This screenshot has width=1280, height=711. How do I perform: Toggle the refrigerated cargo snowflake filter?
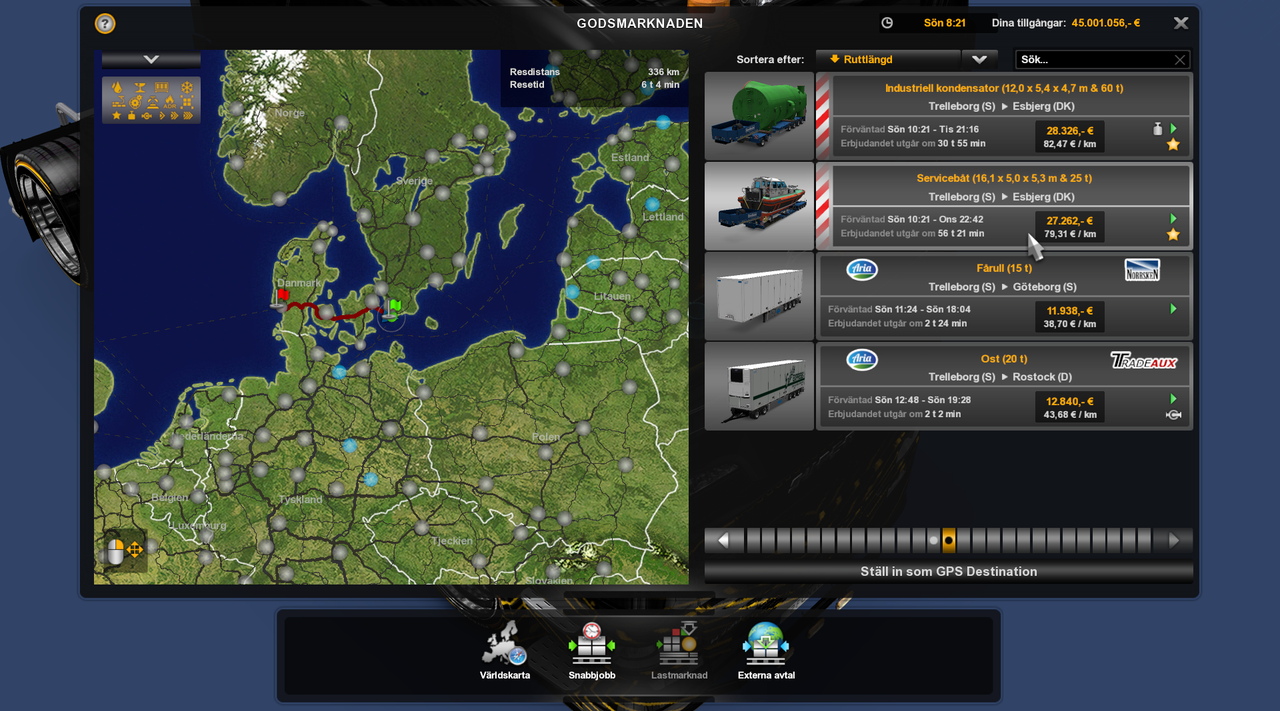click(x=187, y=87)
